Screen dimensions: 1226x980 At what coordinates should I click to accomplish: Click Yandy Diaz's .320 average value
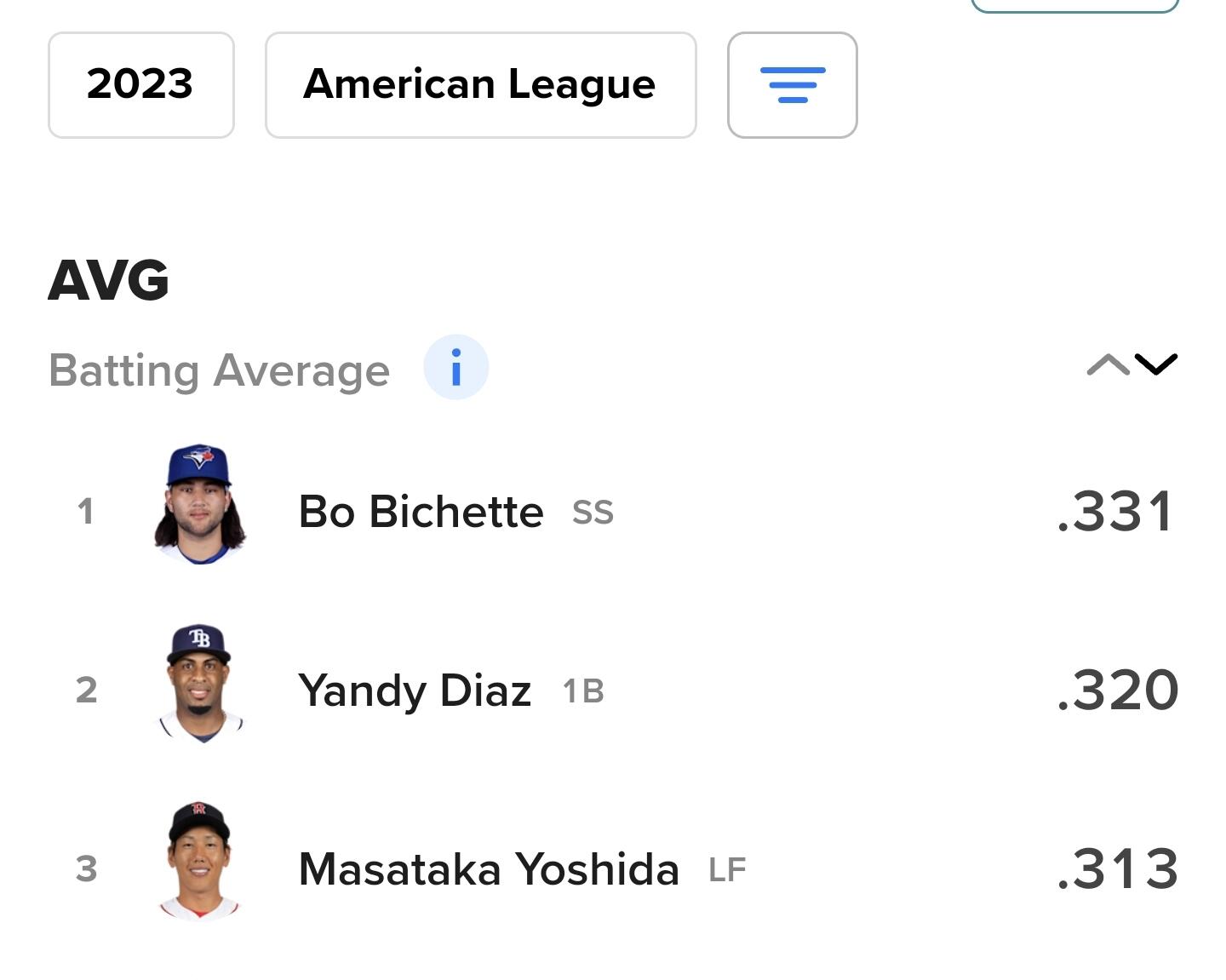coord(1117,691)
